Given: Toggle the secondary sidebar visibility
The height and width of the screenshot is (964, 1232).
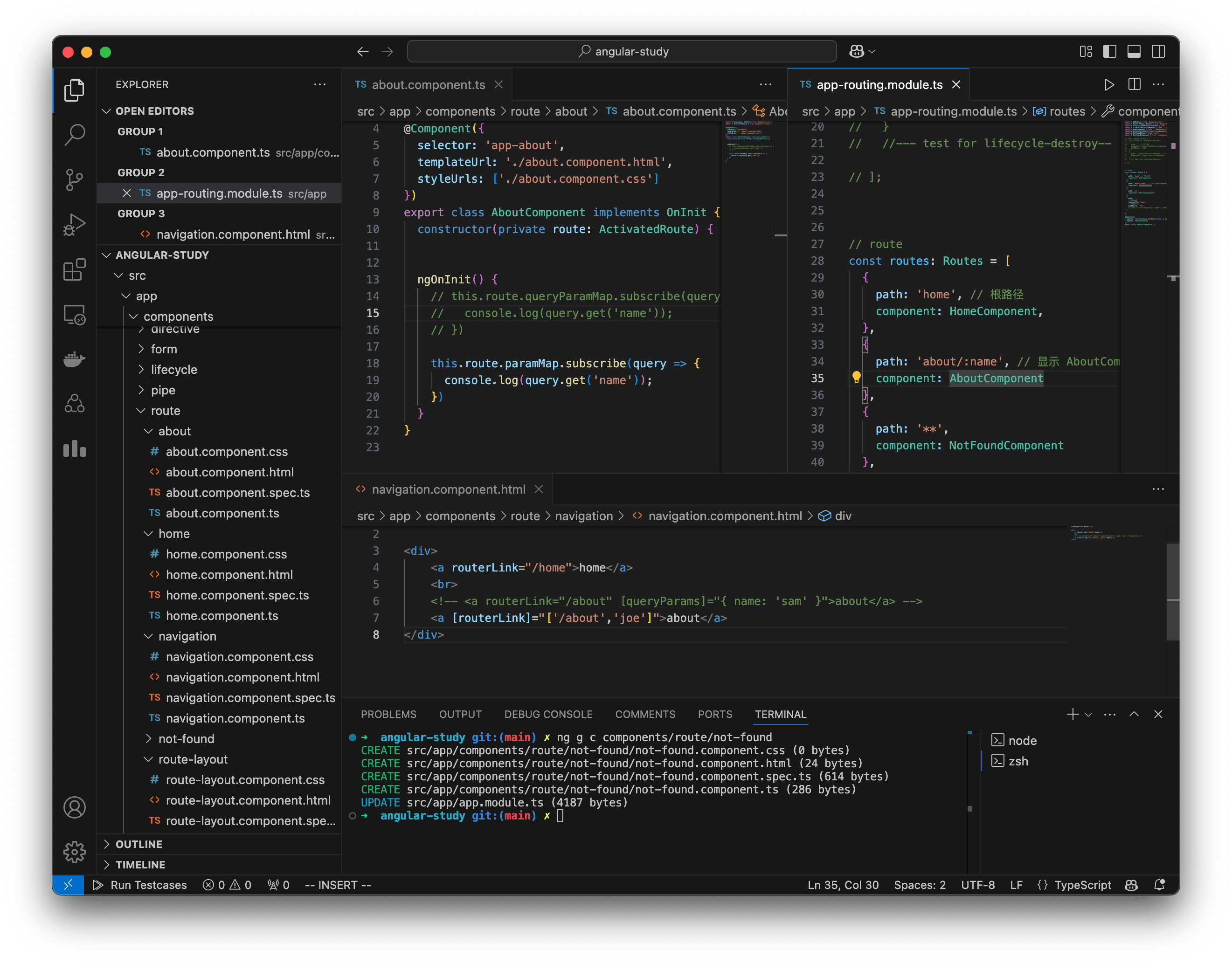Looking at the screenshot, I should coord(1158,51).
